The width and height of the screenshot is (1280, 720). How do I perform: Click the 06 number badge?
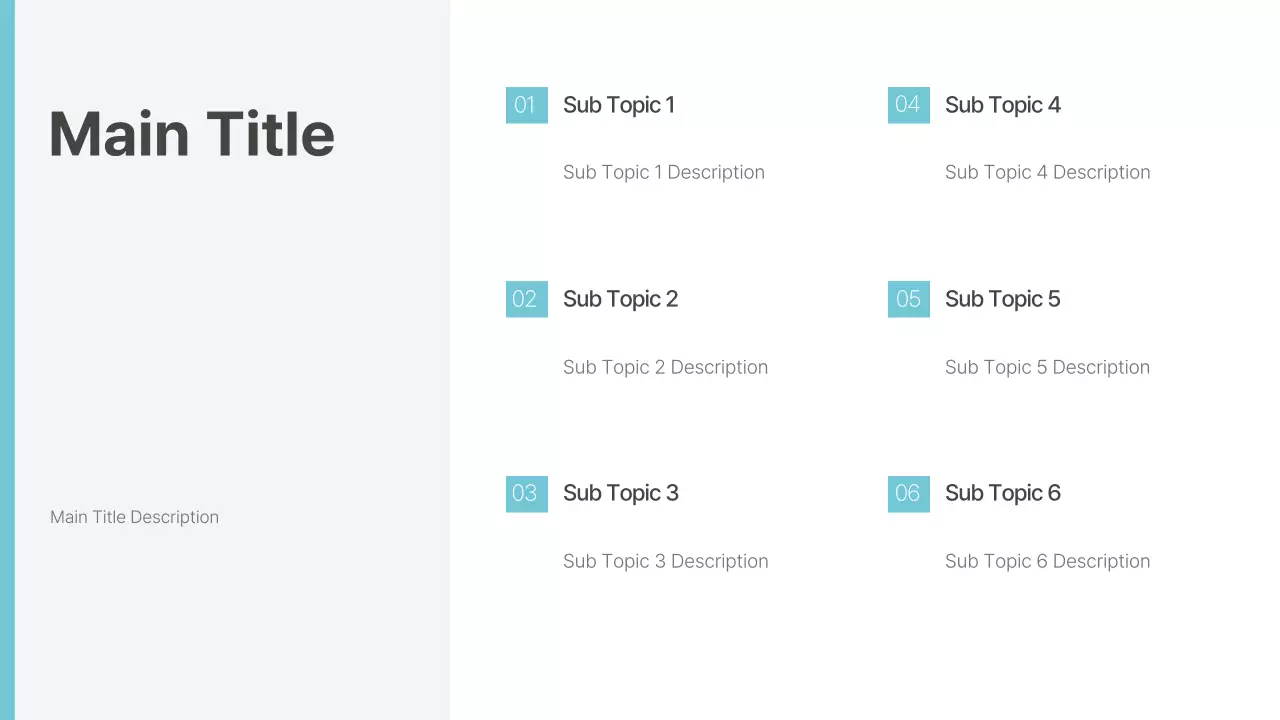pos(908,493)
